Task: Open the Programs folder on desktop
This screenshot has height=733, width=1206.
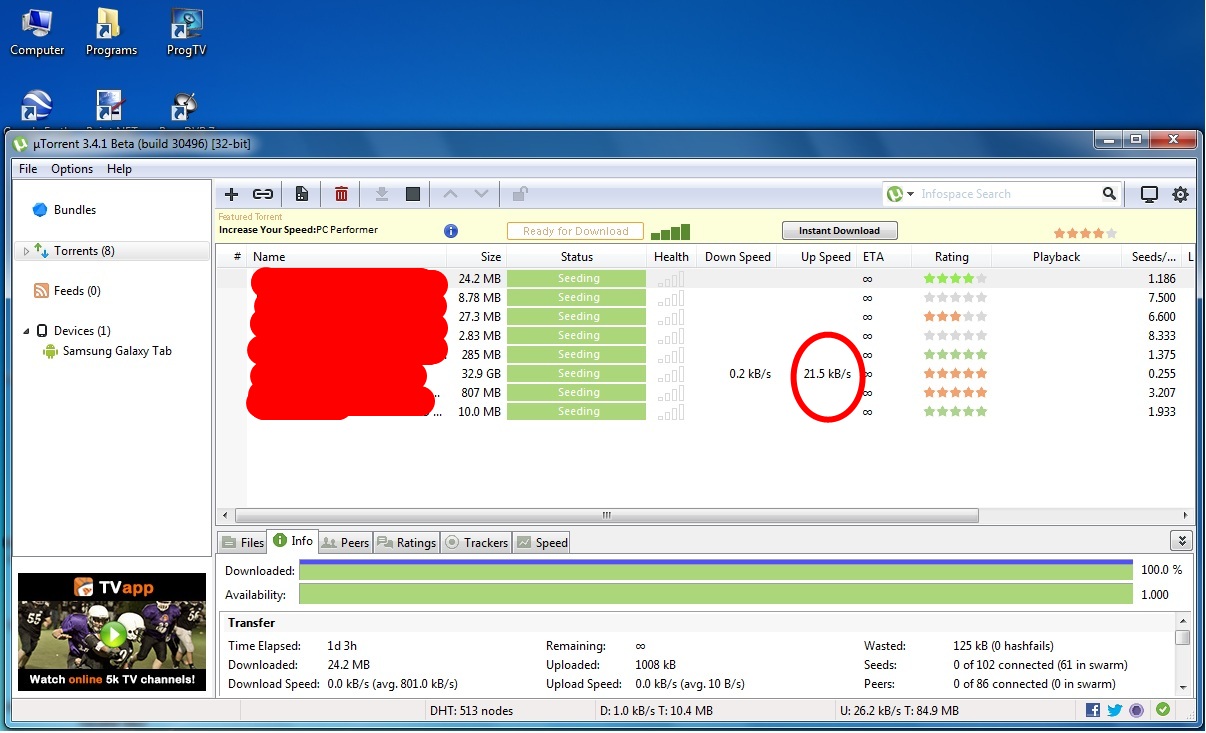Action: [111, 31]
